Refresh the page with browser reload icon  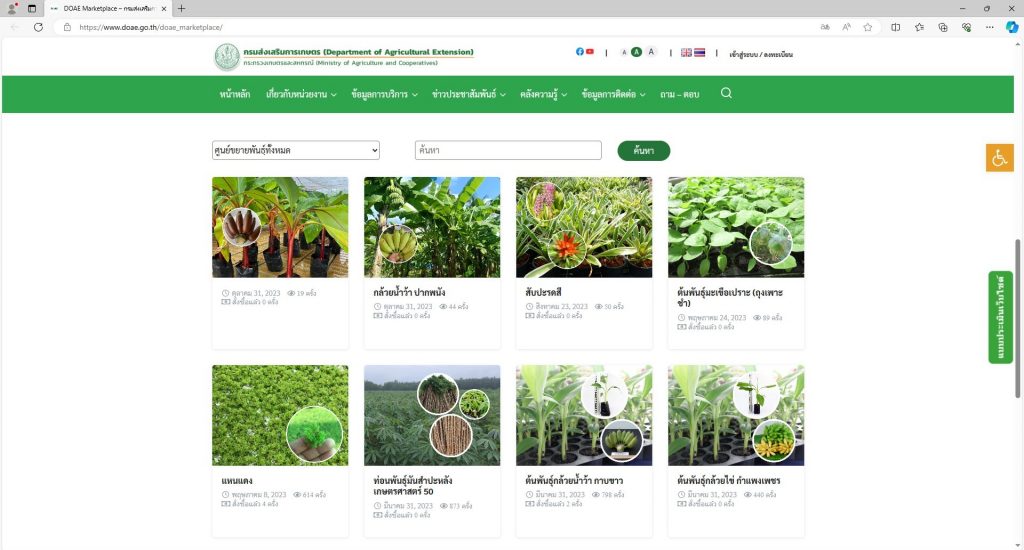click(38, 27)
